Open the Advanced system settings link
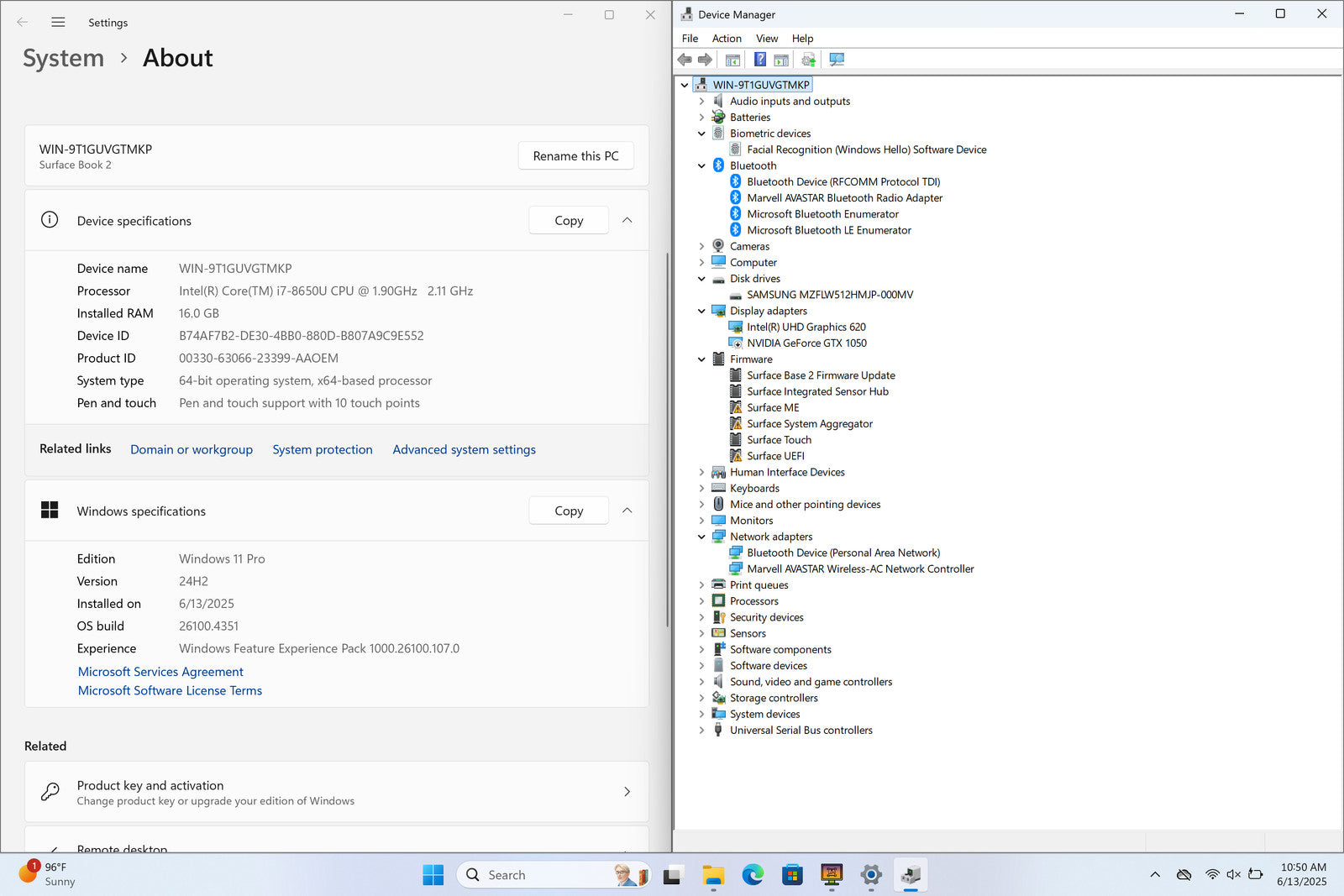The height and width of the screenshot is (896, 1344). [x=464, y=450]
